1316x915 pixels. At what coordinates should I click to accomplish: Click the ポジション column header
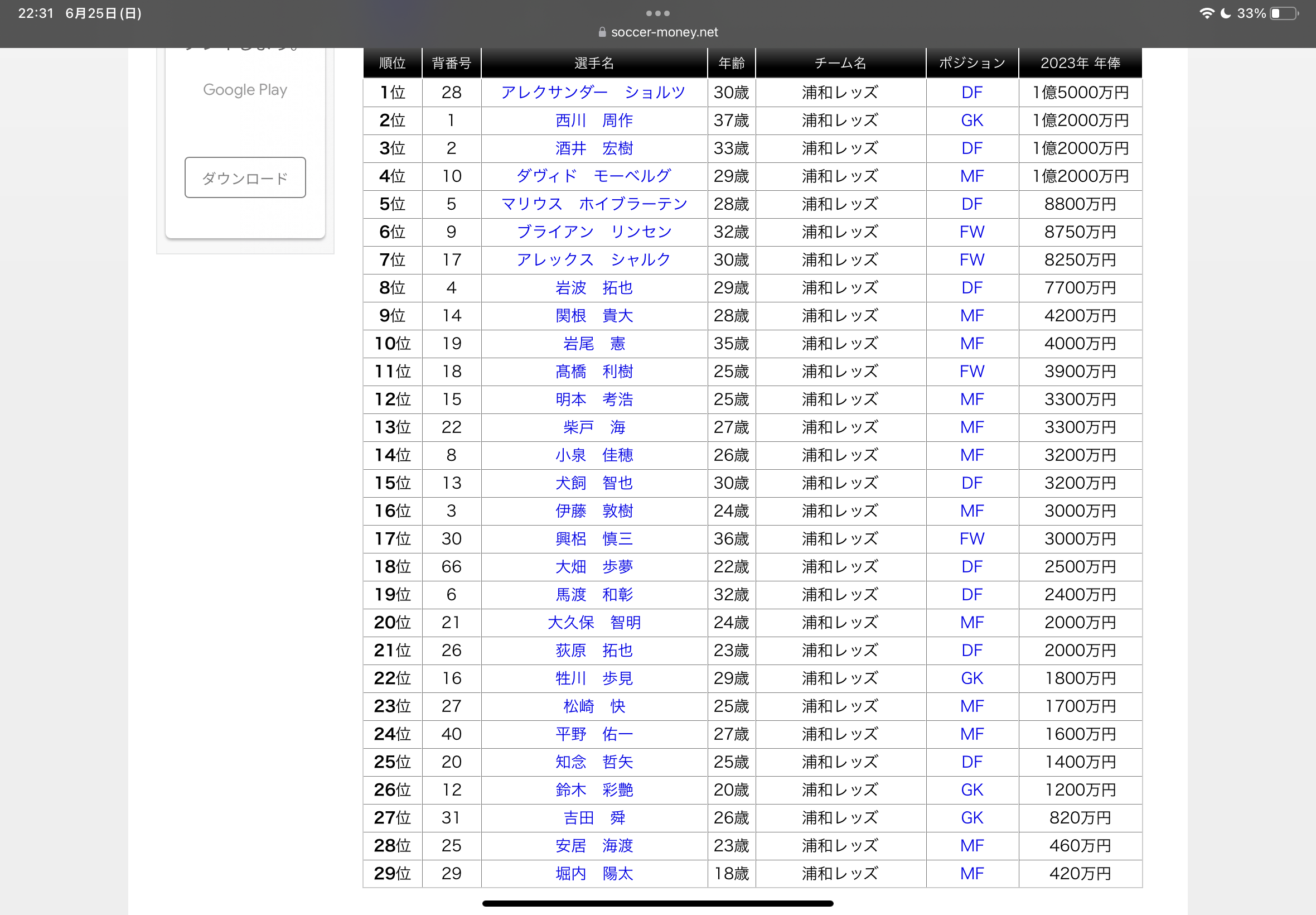click(x=972, y=63)
